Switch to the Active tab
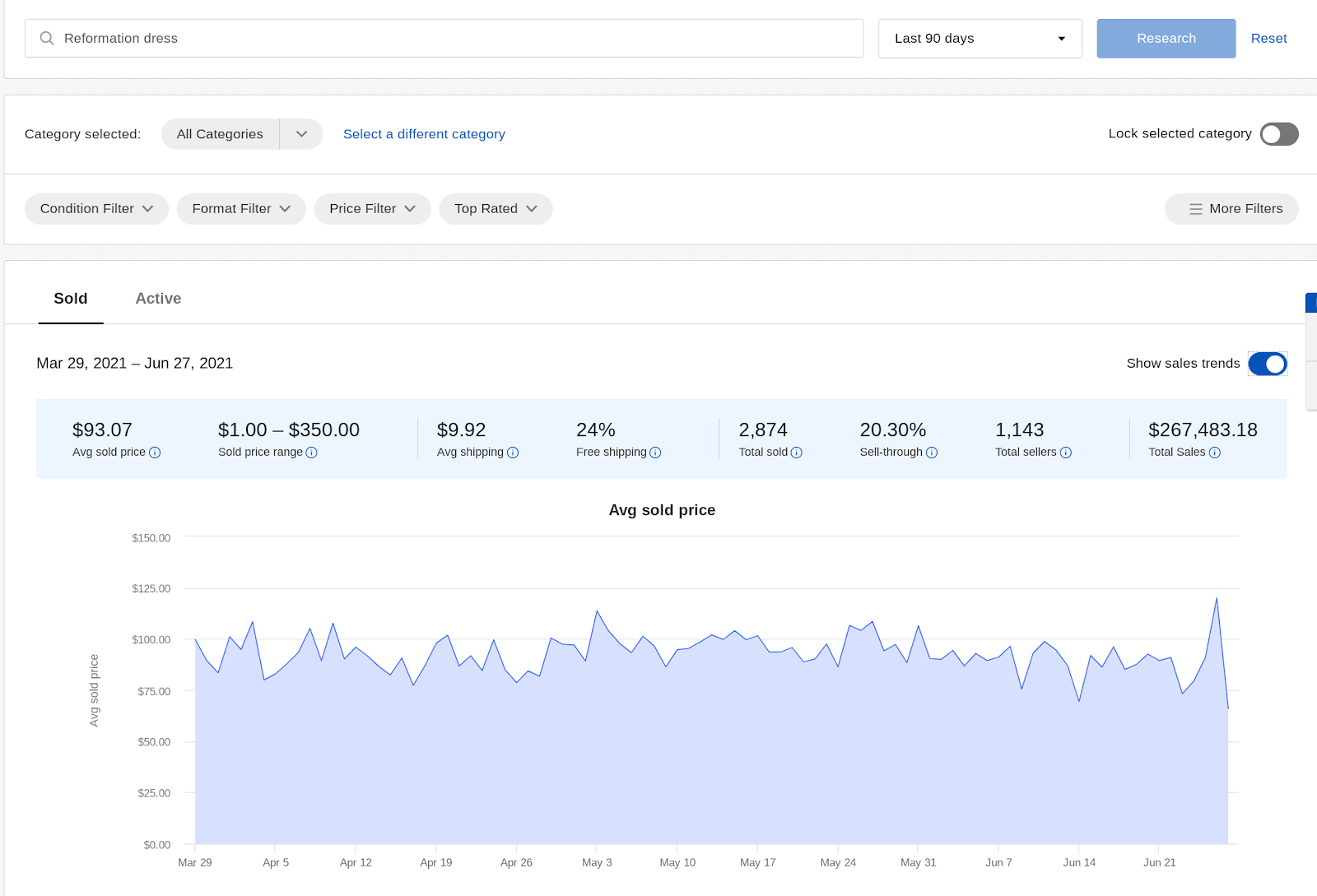This screenshot has height=896, width=1317. (158, 299)
